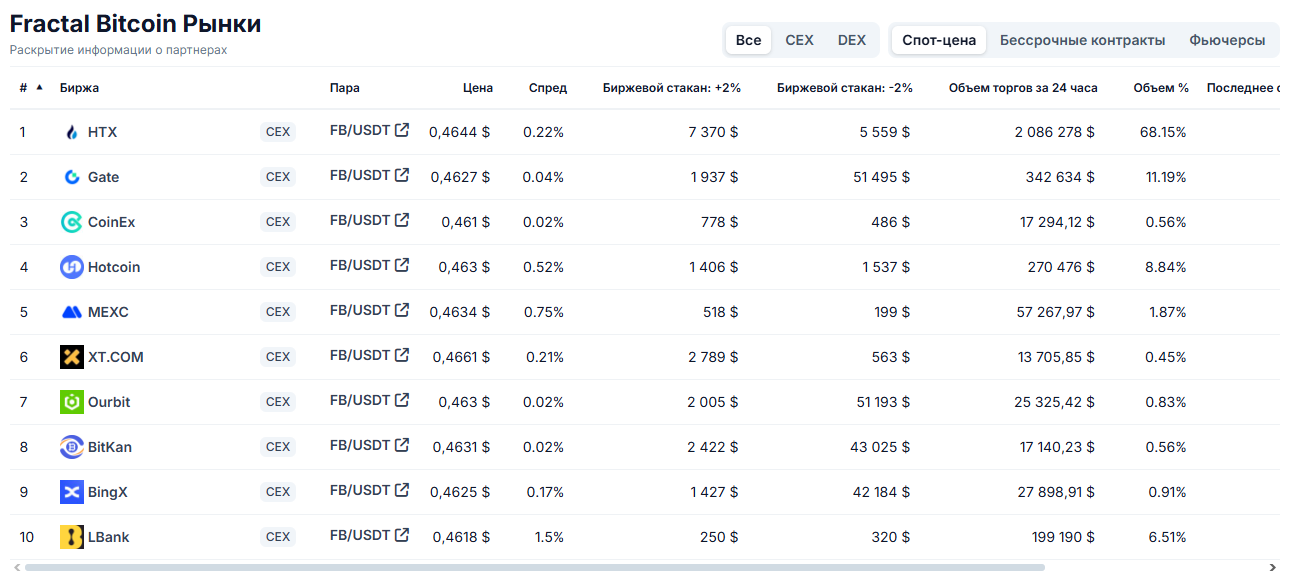Click spread 1.5% in LBank row

549,537
